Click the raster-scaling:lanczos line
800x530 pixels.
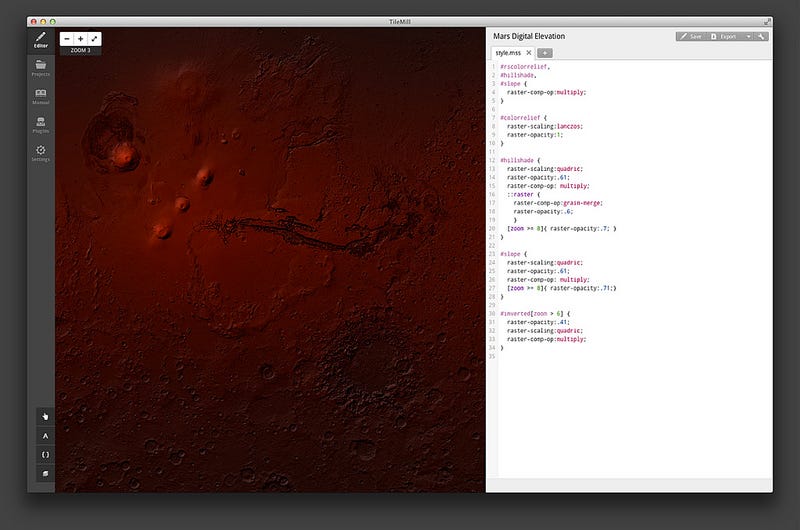point(545,126)
